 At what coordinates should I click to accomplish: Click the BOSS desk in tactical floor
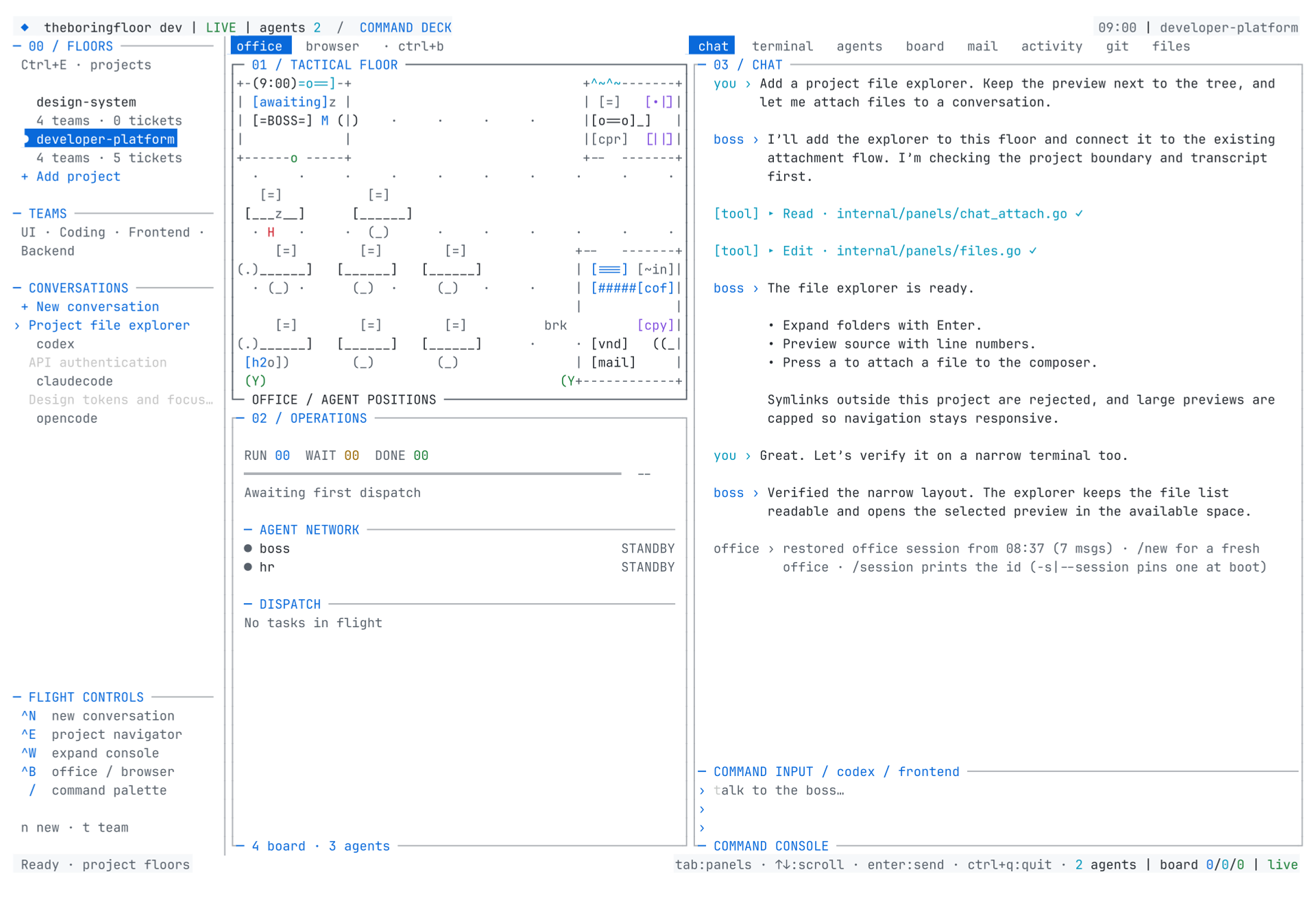point(282,121)
